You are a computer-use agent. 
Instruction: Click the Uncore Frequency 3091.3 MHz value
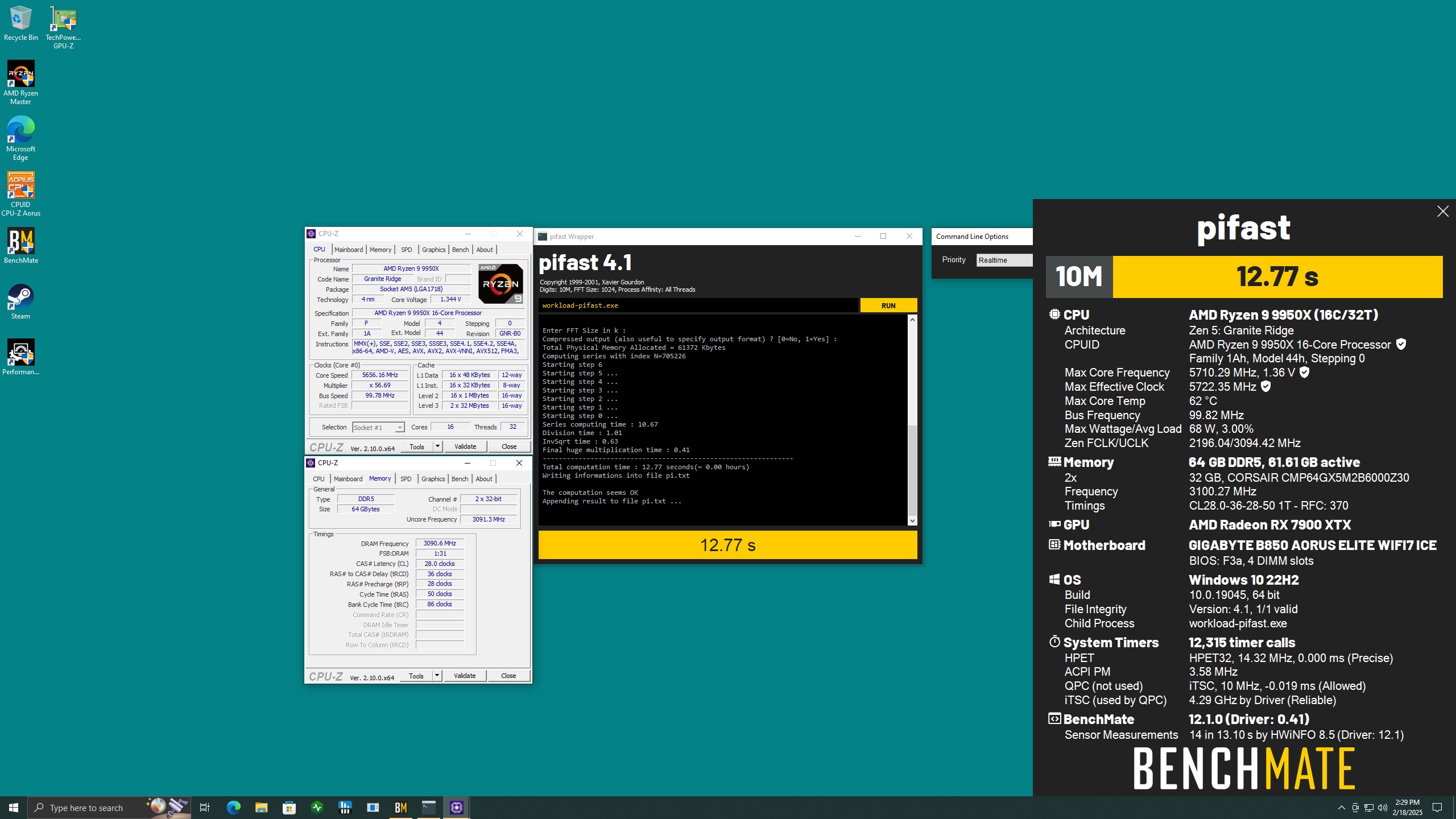tap(489, 520)
